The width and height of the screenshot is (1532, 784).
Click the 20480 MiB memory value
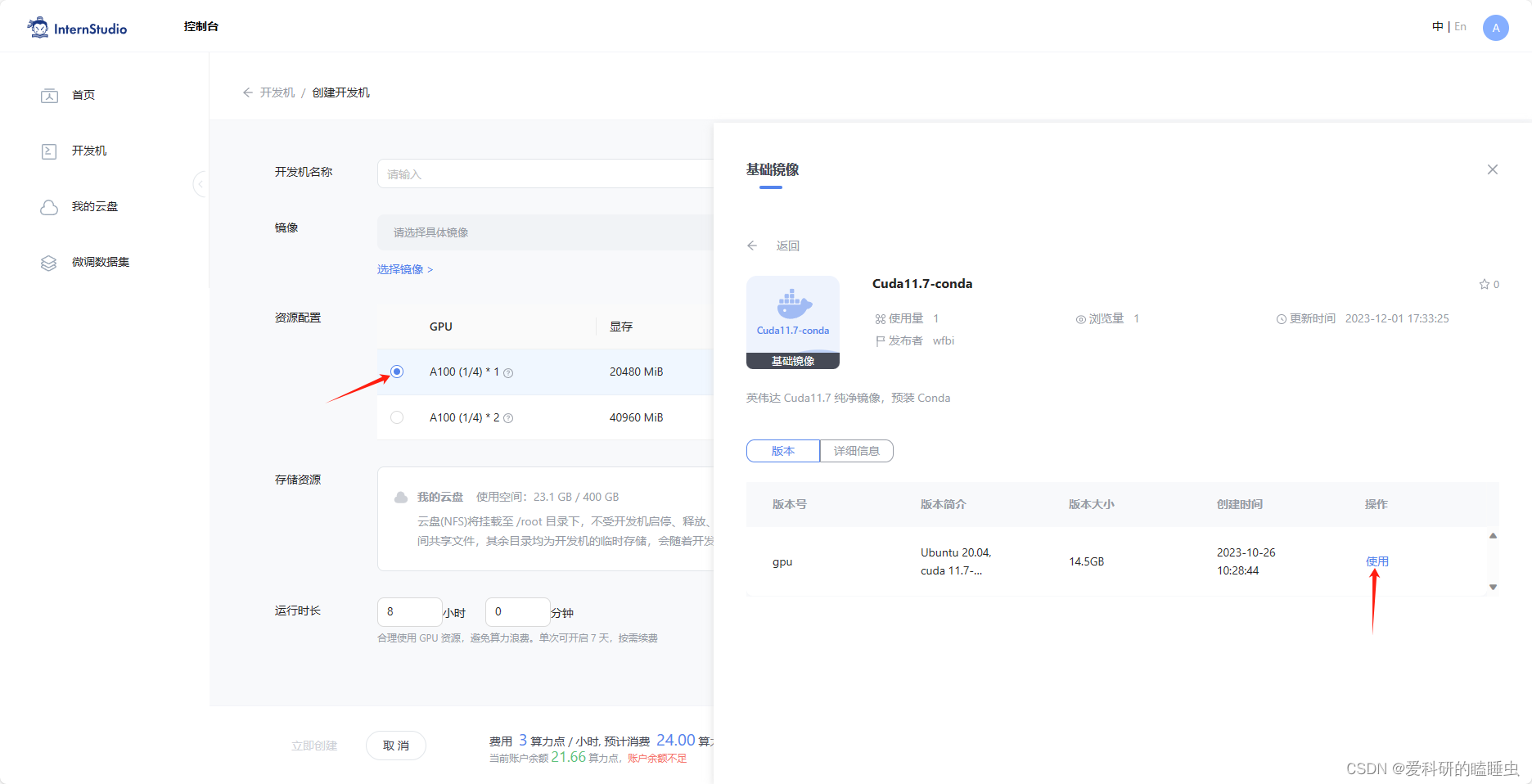pos(636,372)
